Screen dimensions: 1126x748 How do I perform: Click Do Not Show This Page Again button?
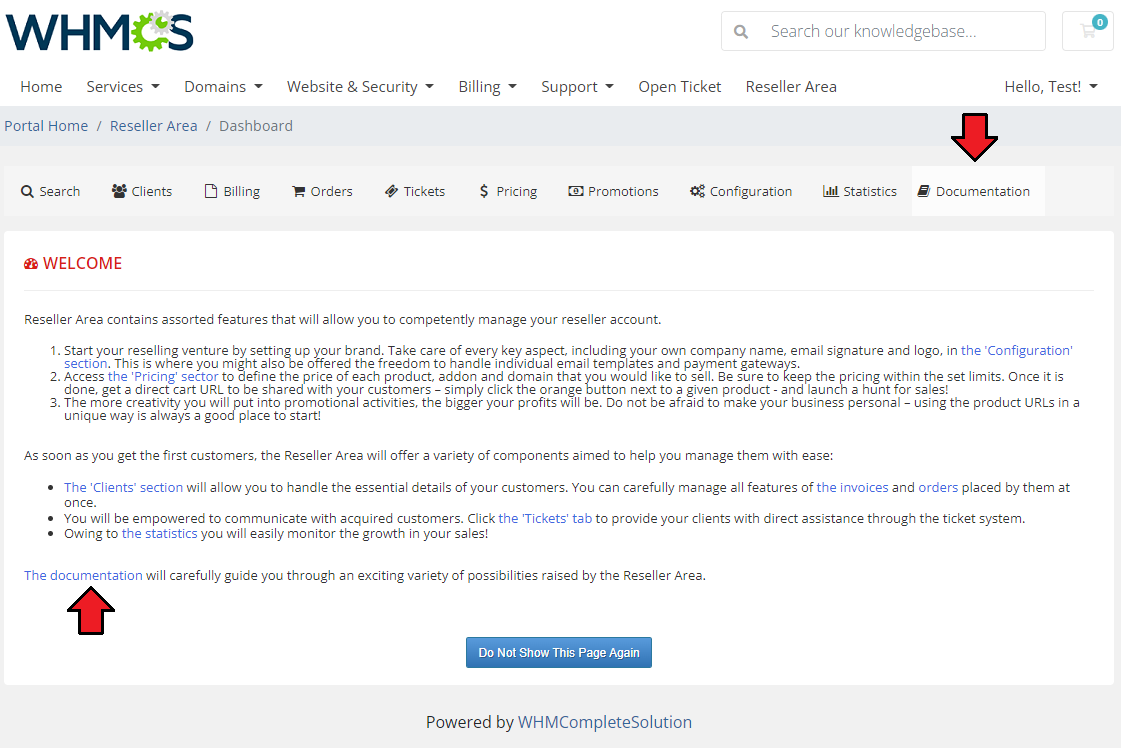tap(559, 653)
